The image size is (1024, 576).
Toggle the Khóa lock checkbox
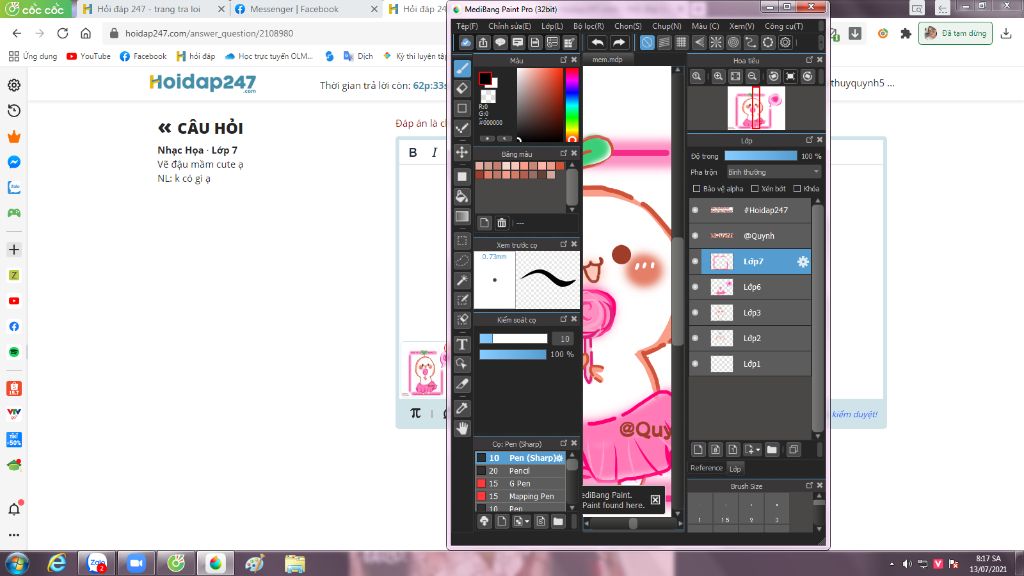tap(797, 189)
